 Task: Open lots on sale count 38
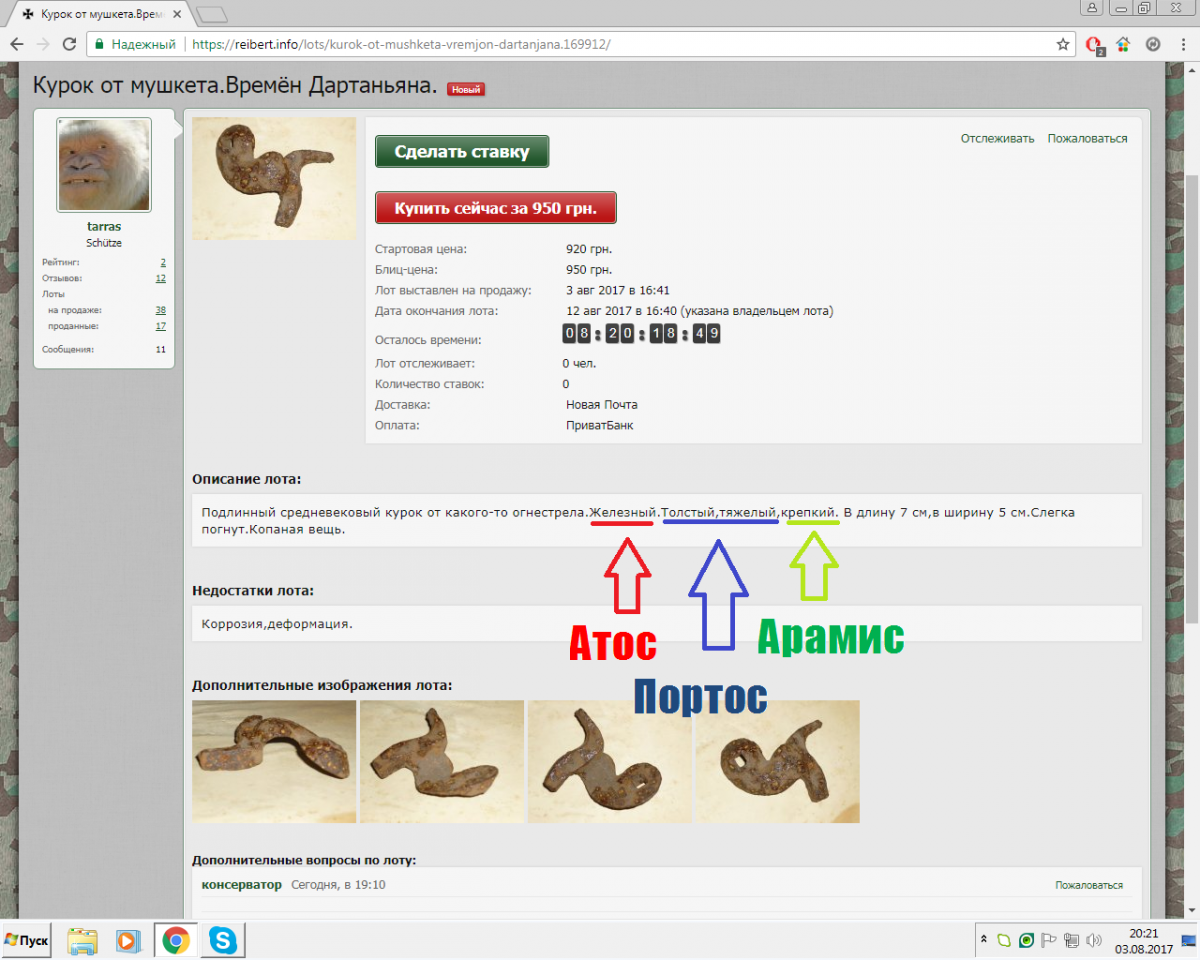tap(160, 310)
